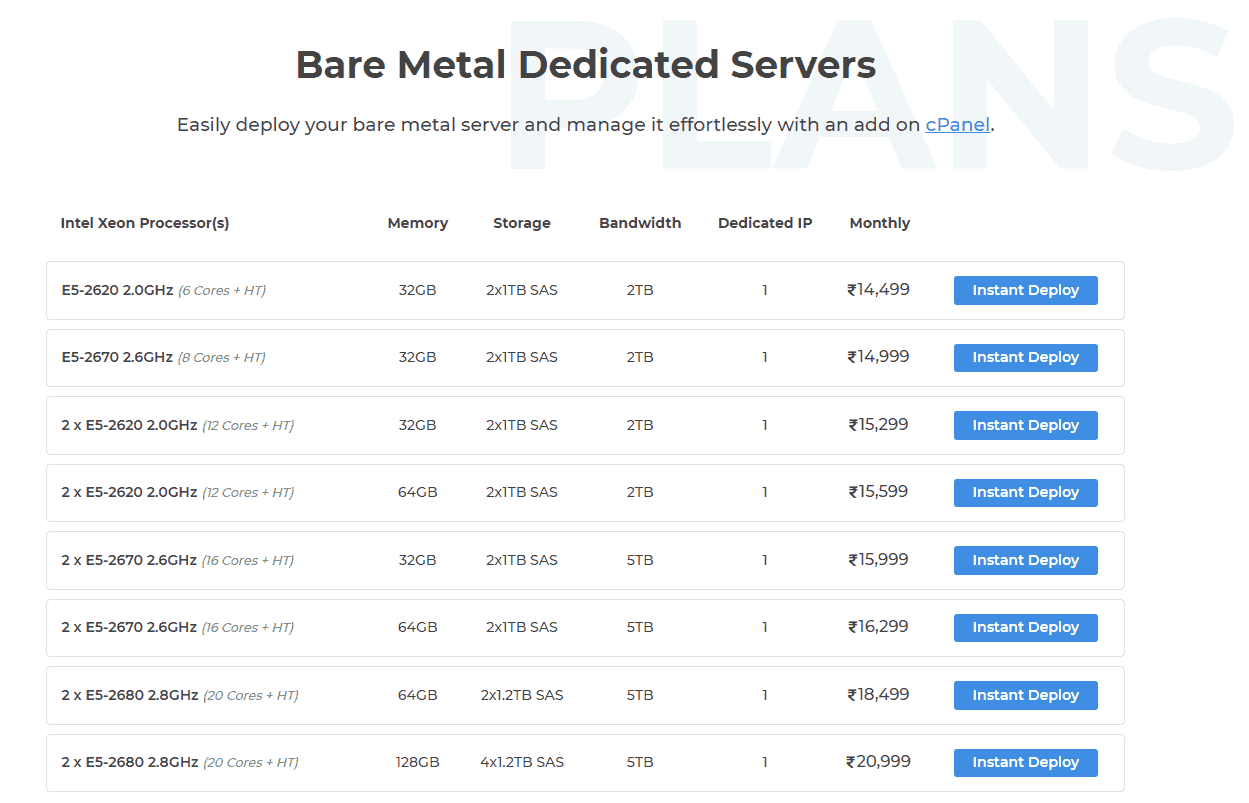Click the 5TB bandwidth in the ₹20,999 row

[x=640, y=762]
